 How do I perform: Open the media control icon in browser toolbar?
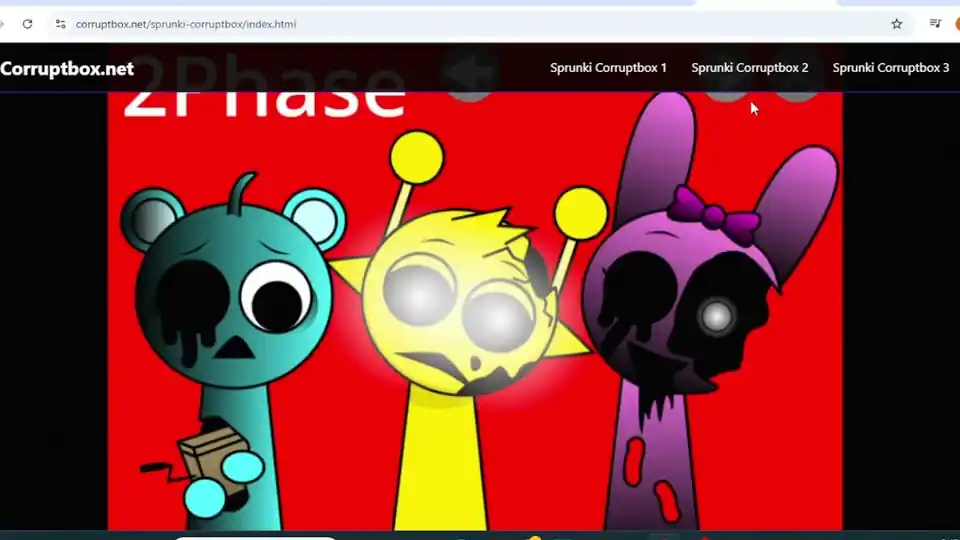pos(935,23)
